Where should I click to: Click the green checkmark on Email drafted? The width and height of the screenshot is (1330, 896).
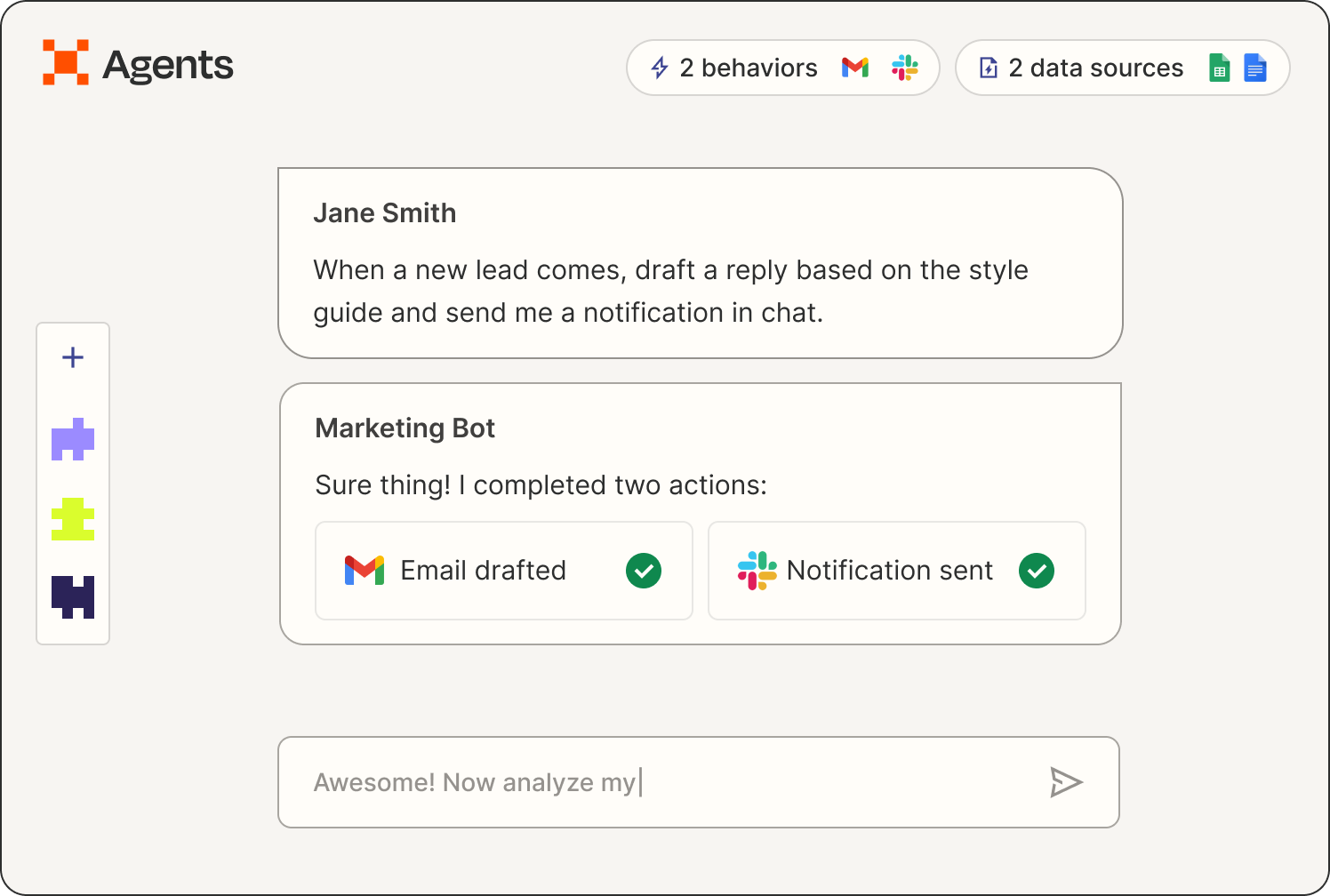[x=644, y=571]
